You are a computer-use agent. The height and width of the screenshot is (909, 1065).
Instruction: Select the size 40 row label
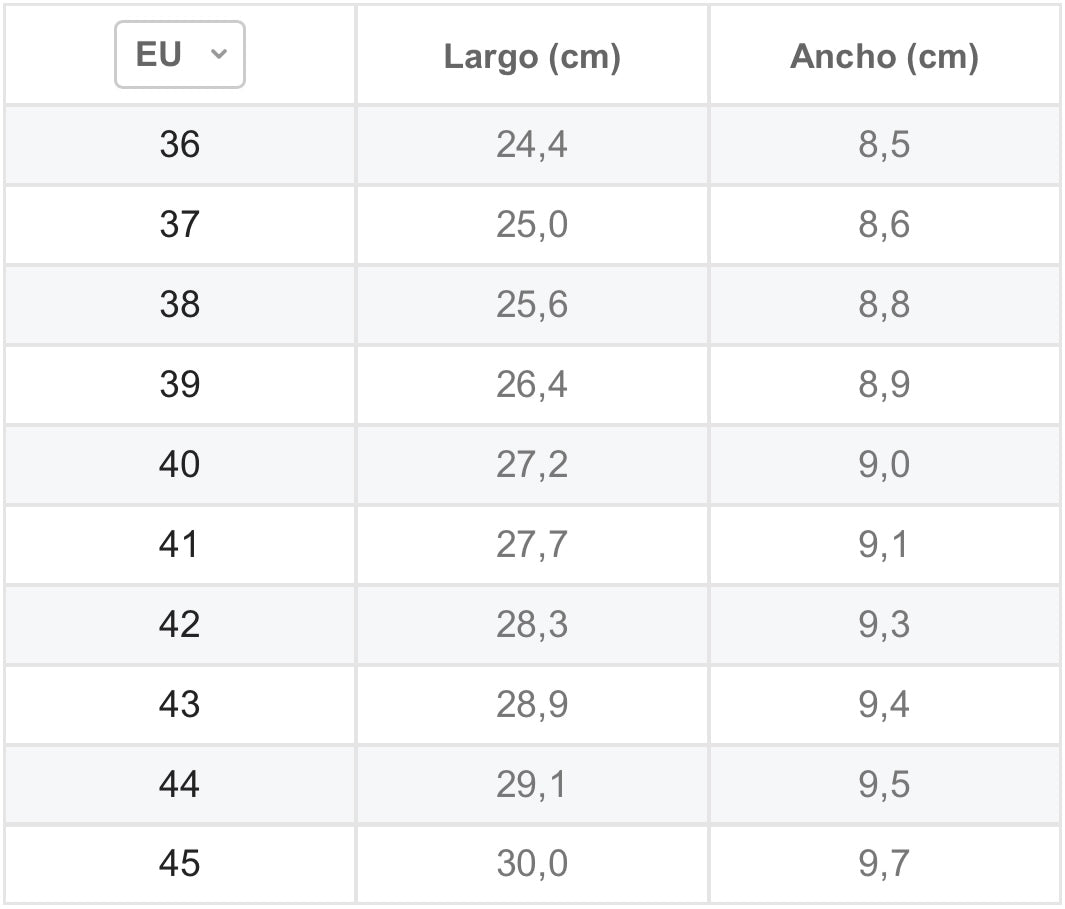click(180, 465)
